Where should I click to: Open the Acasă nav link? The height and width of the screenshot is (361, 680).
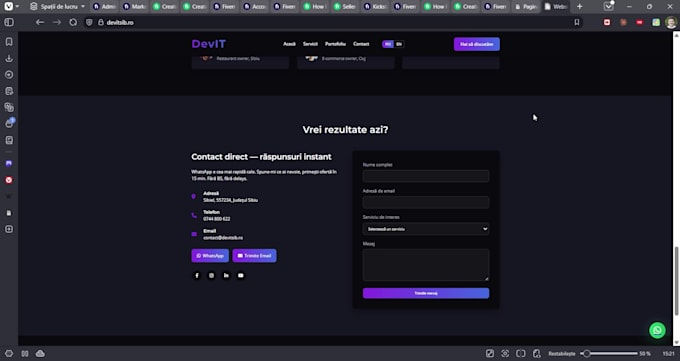[289, 44]
